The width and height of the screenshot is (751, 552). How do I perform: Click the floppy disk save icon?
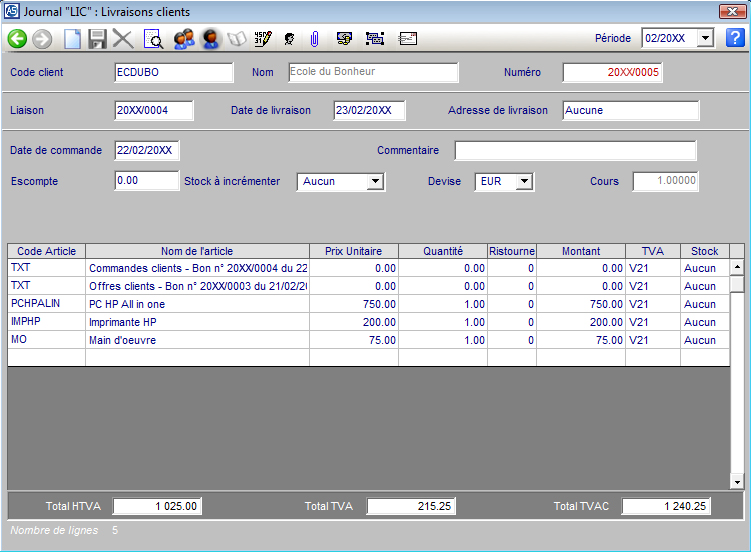pos(97,39)
